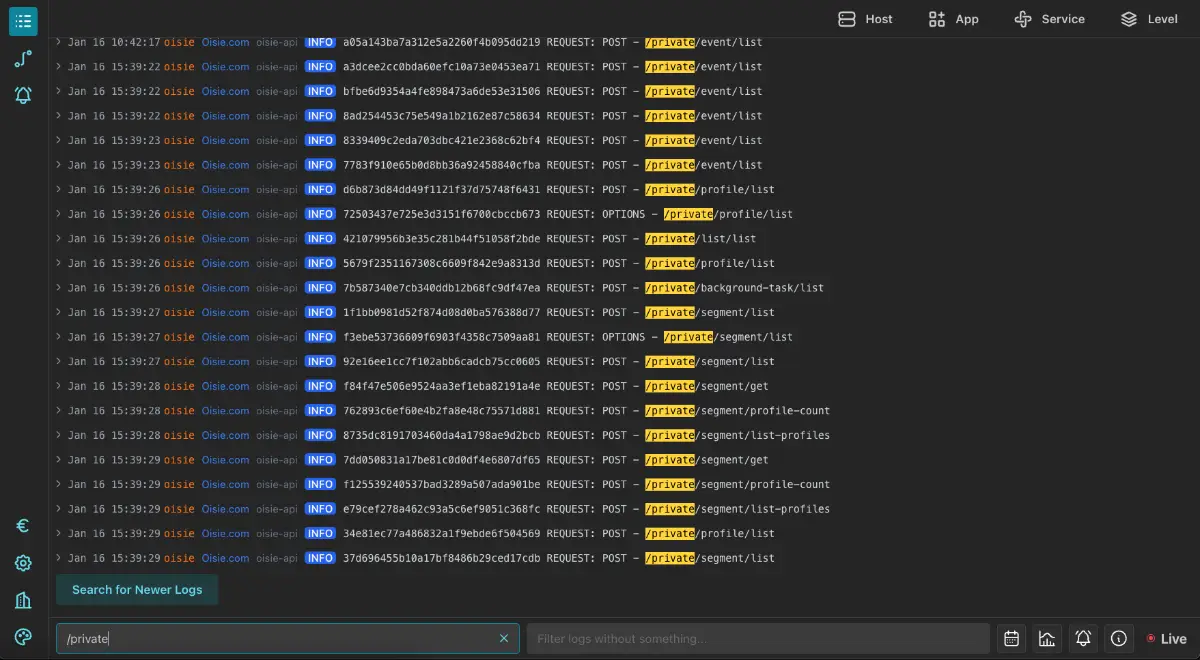Open the organization building icon
This screenshot has width=1200, height=660.
(x=23, y=600)
